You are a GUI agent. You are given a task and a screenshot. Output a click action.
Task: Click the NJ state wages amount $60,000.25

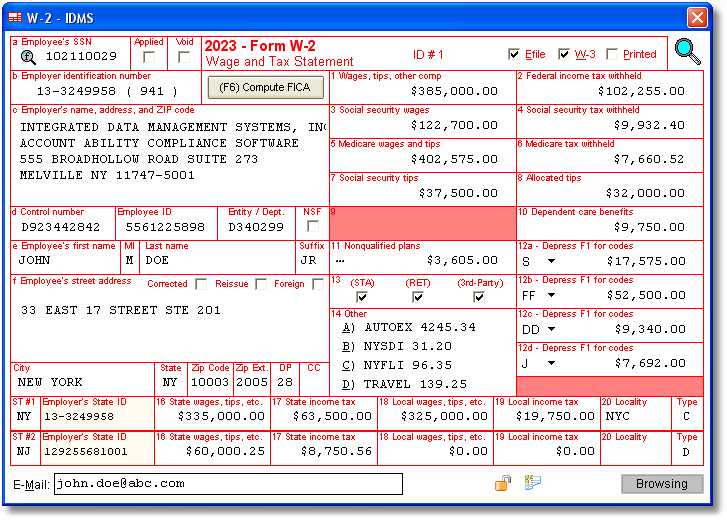(225, 451)
